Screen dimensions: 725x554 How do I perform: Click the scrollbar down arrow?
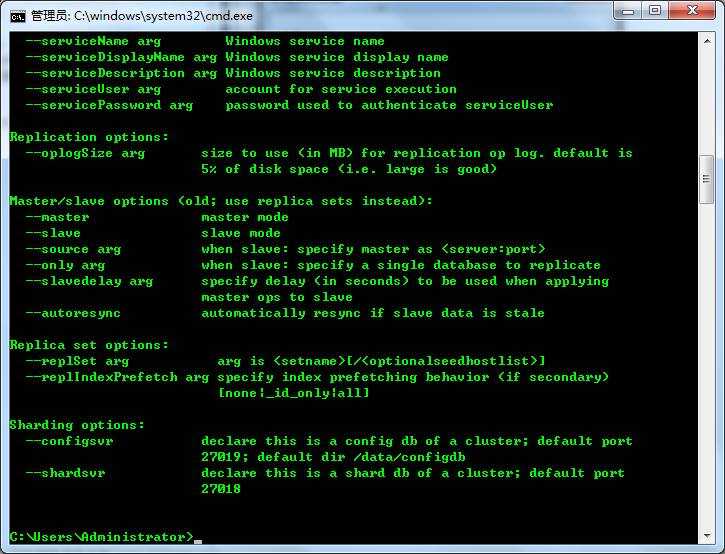(707, 536)
